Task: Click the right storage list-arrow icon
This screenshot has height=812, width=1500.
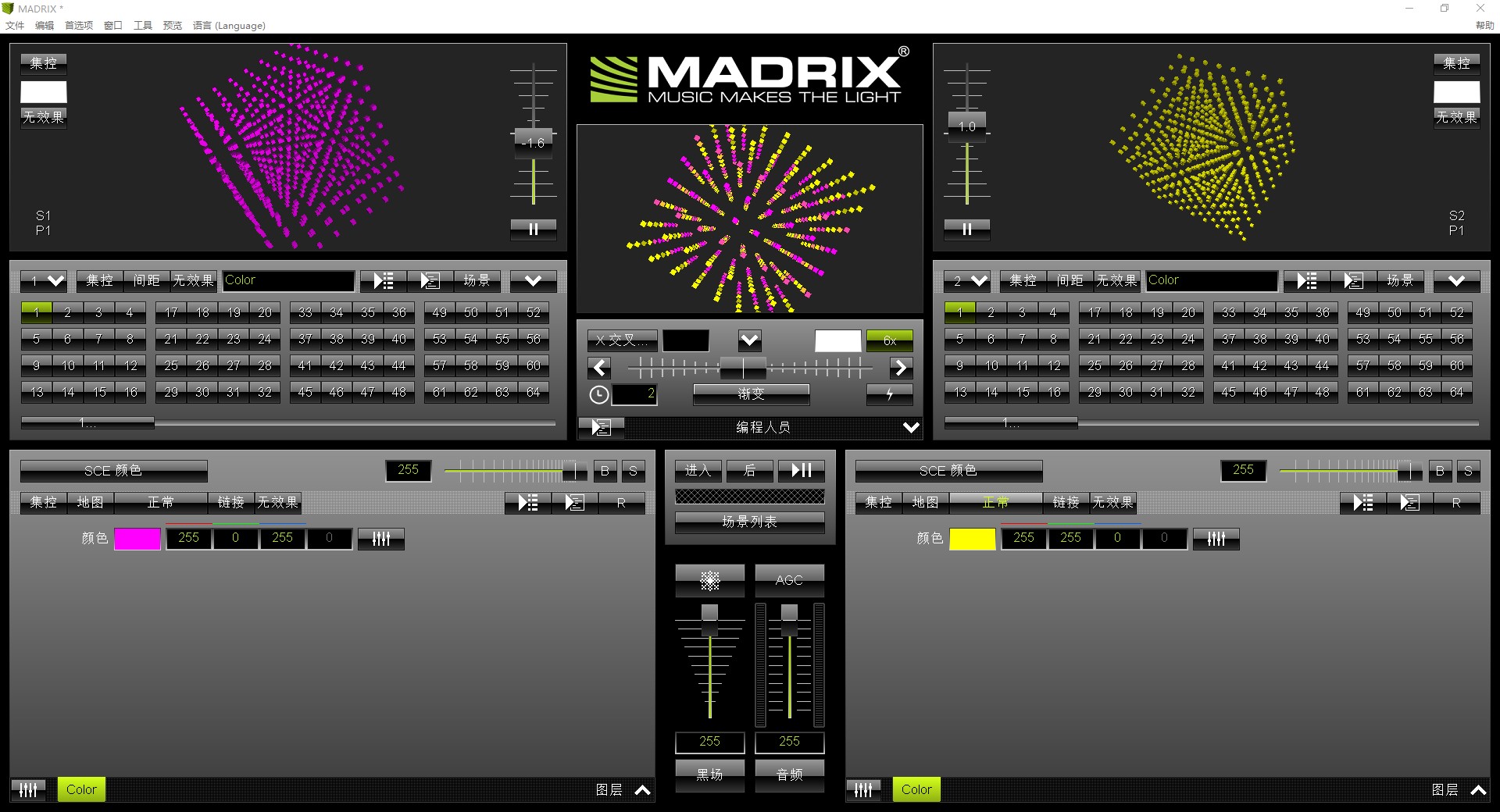Action: (1354, 280)
